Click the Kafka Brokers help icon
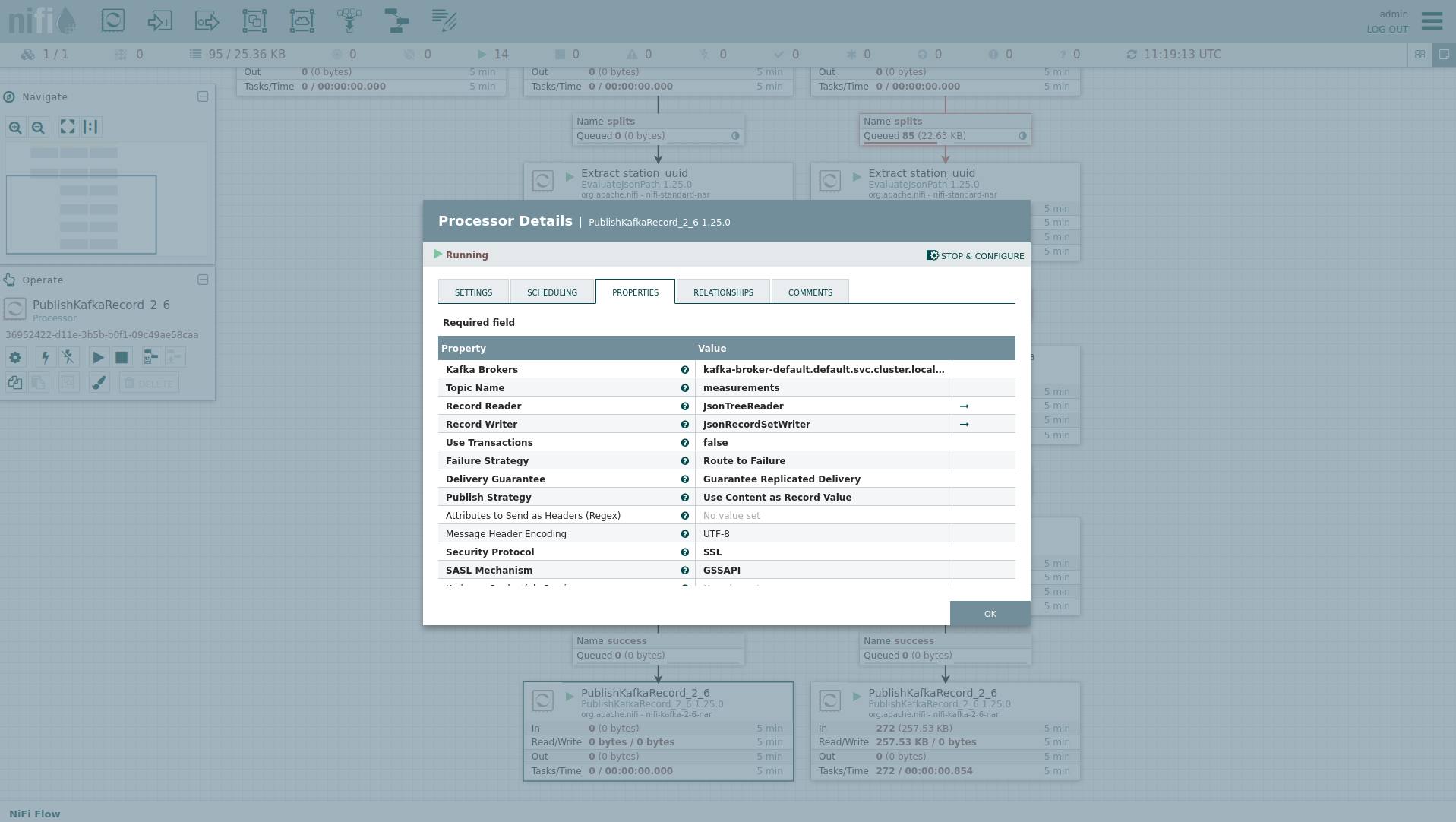This screenshot has width=1456, height=822. click(684, 370)
